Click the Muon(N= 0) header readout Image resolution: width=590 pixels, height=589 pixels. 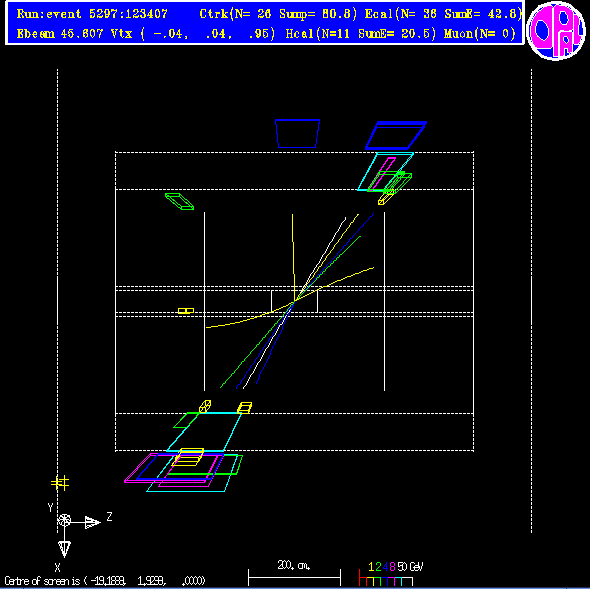tap(480, 34)
